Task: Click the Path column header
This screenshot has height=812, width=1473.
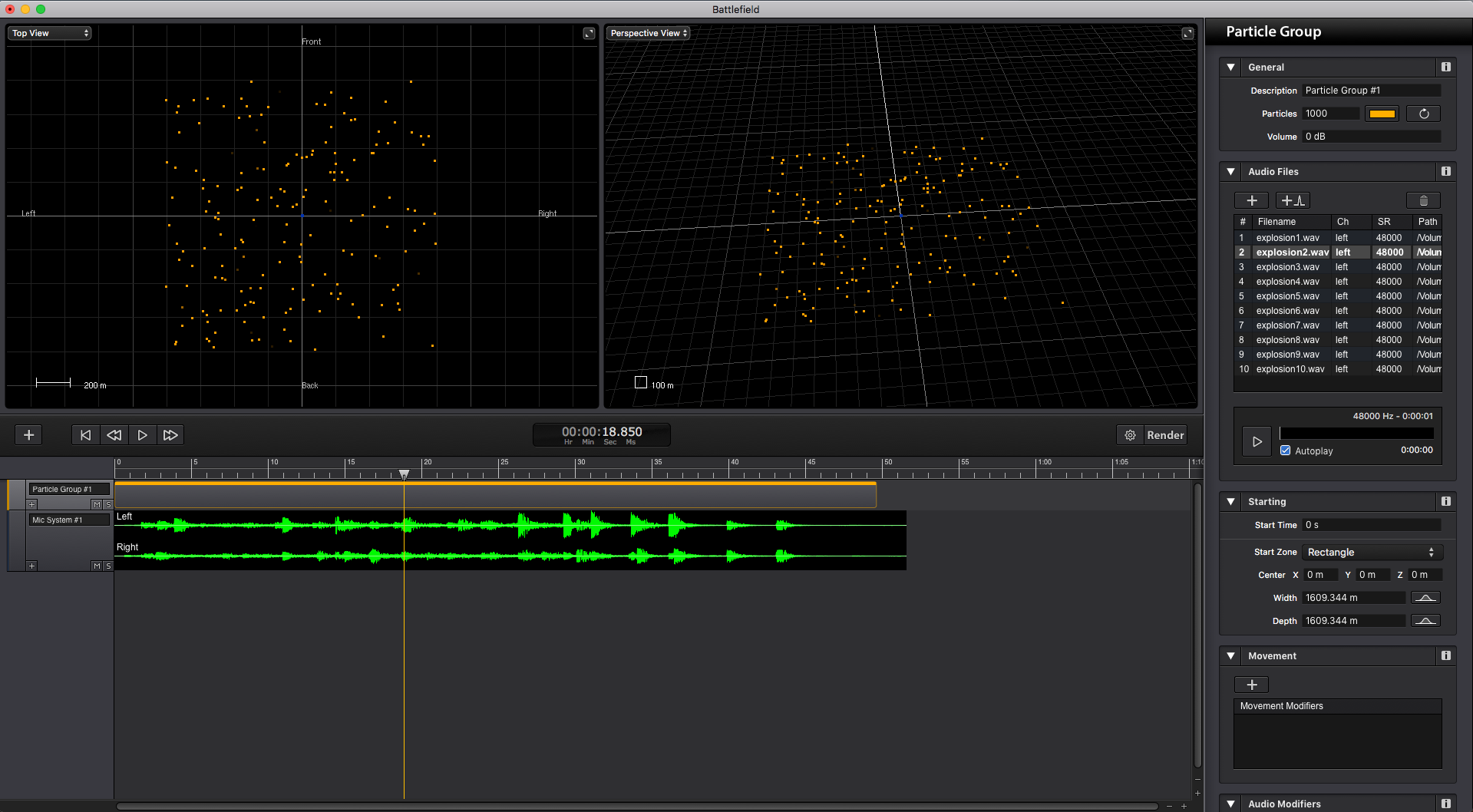Action: 1427,222
